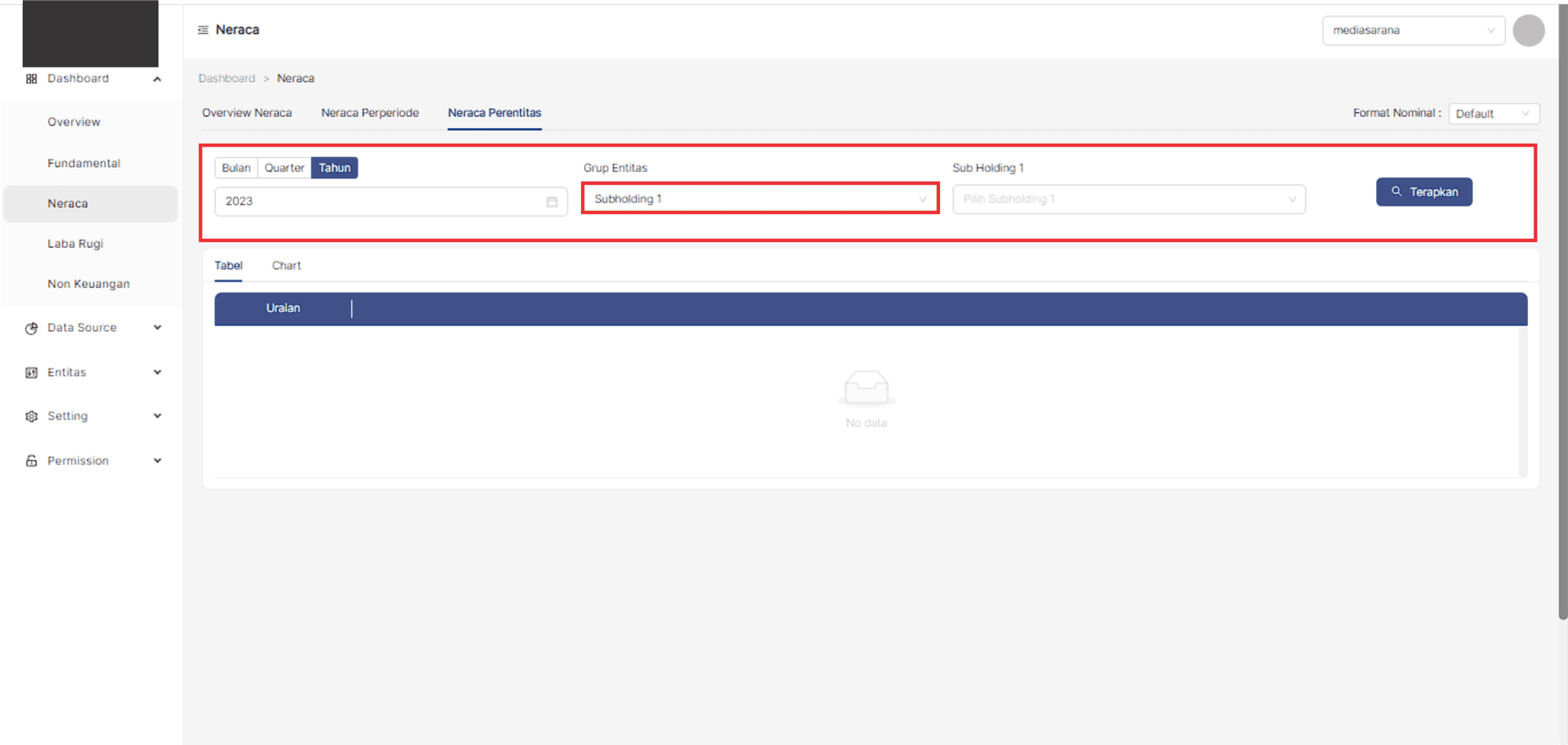
Task: Click the Entitas building icon
Action: click(31, 372)
